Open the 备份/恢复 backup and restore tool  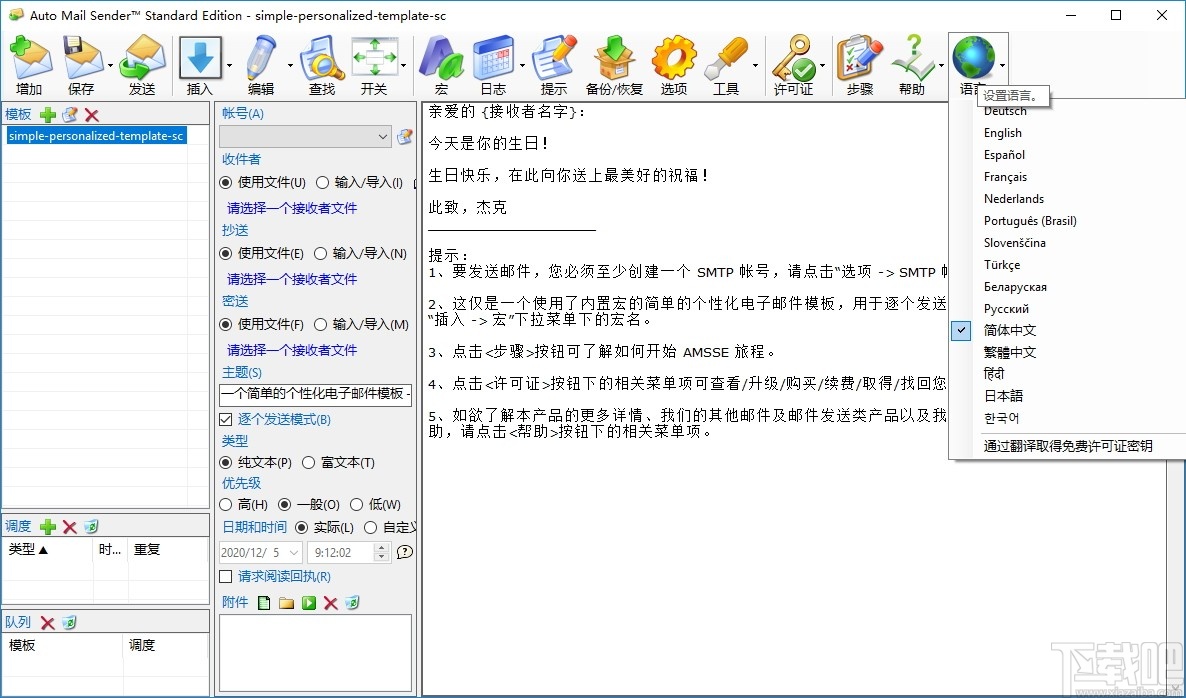tap(613, 60)
